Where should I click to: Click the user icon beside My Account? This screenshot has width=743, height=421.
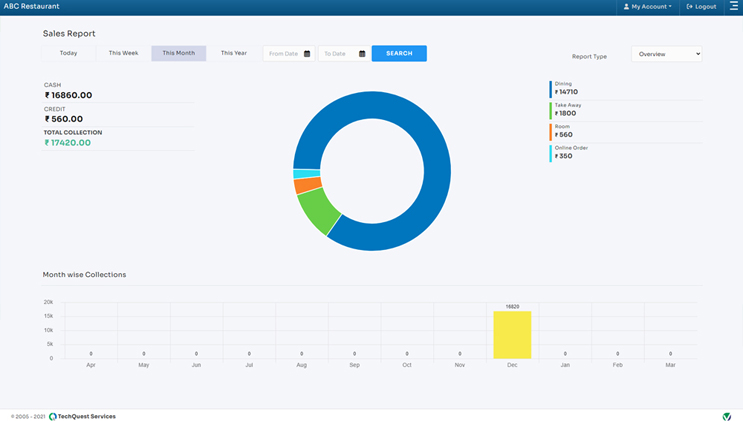pos(626,7)
